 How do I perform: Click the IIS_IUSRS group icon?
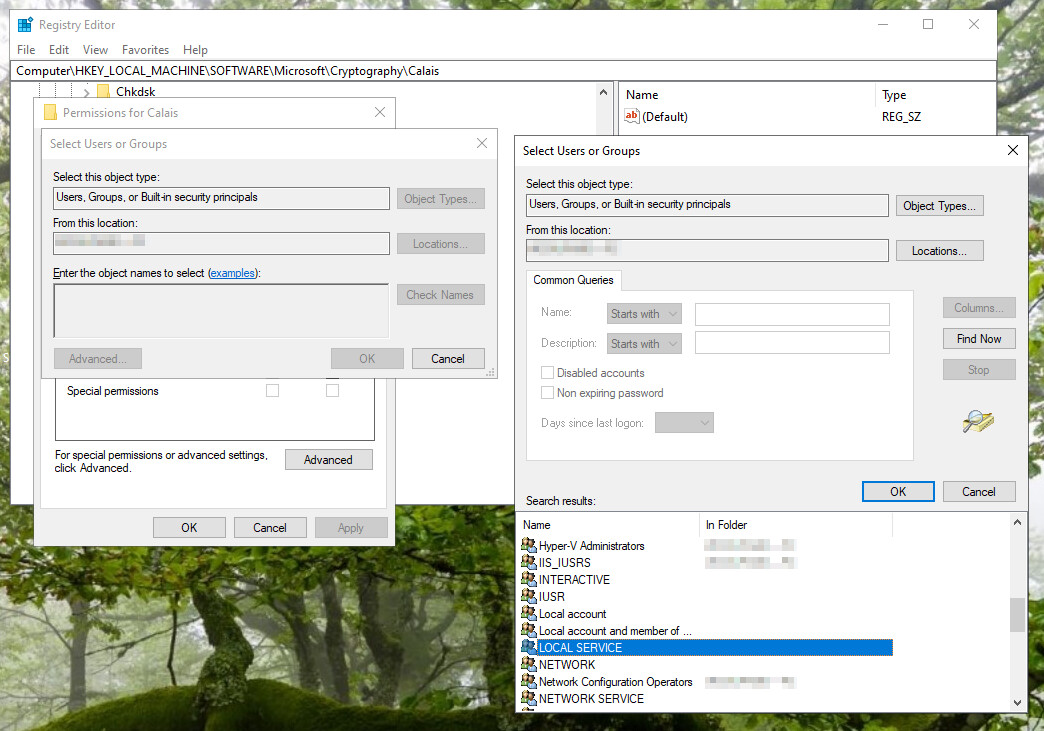tap(529, 562)
